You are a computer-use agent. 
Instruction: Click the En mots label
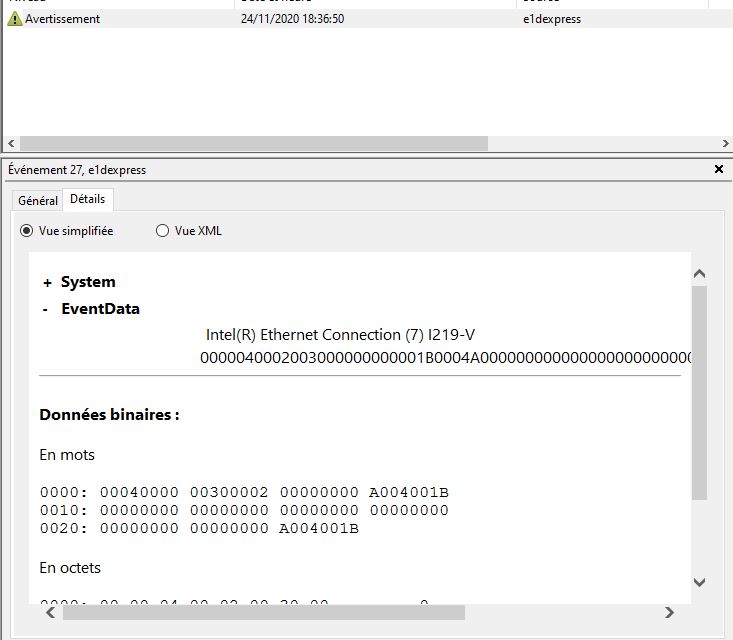67,455
